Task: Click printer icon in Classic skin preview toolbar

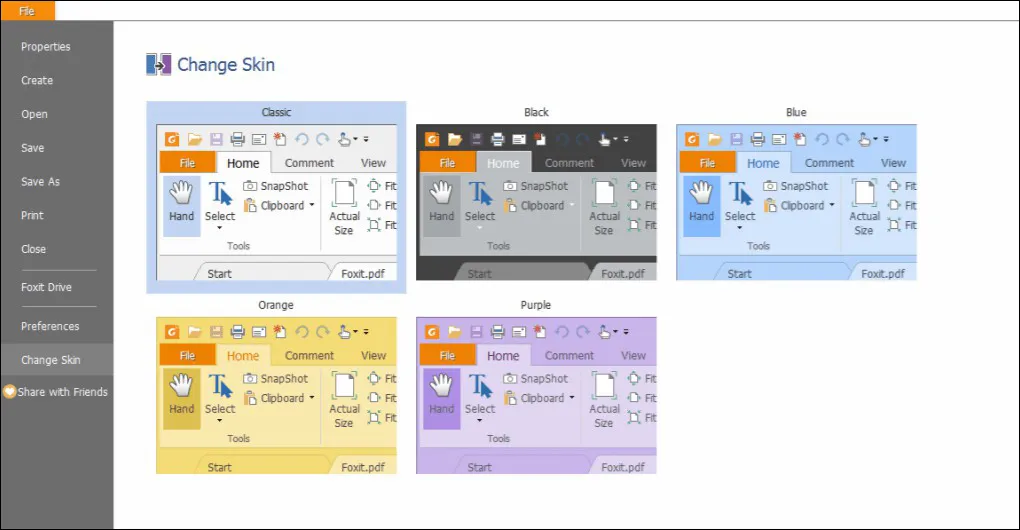Action: point(237,139)
